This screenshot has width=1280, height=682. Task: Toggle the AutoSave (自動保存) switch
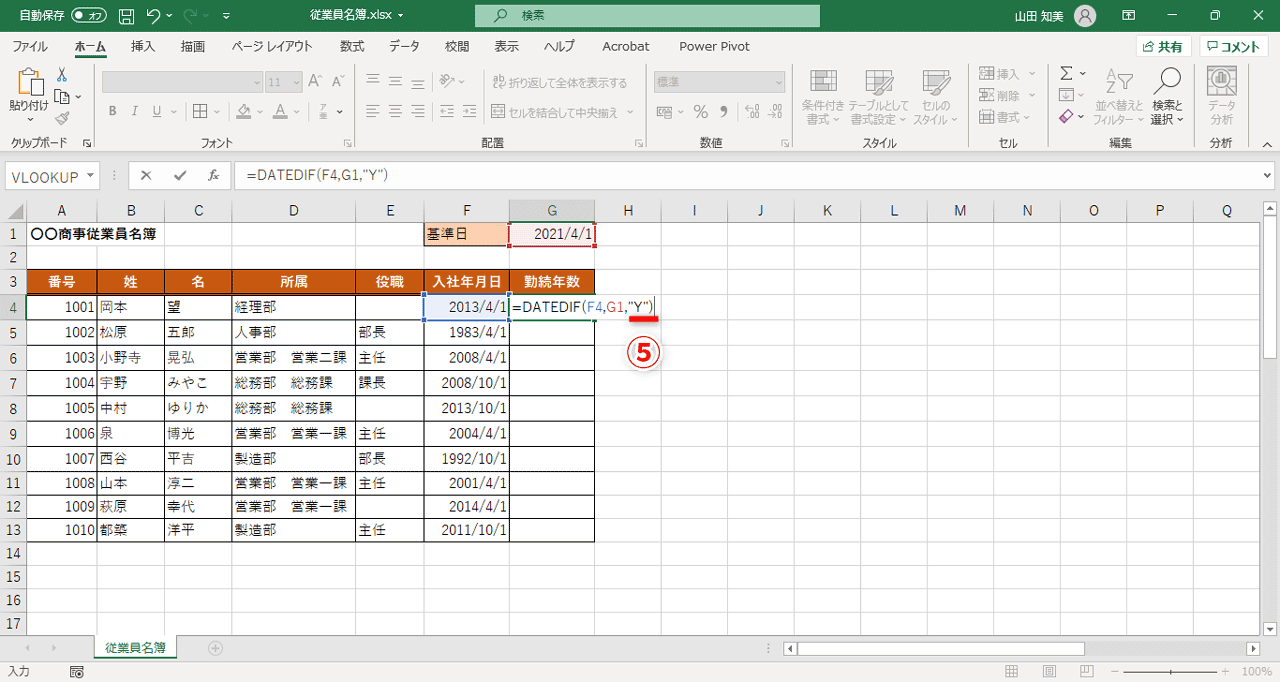pos(90,16)
